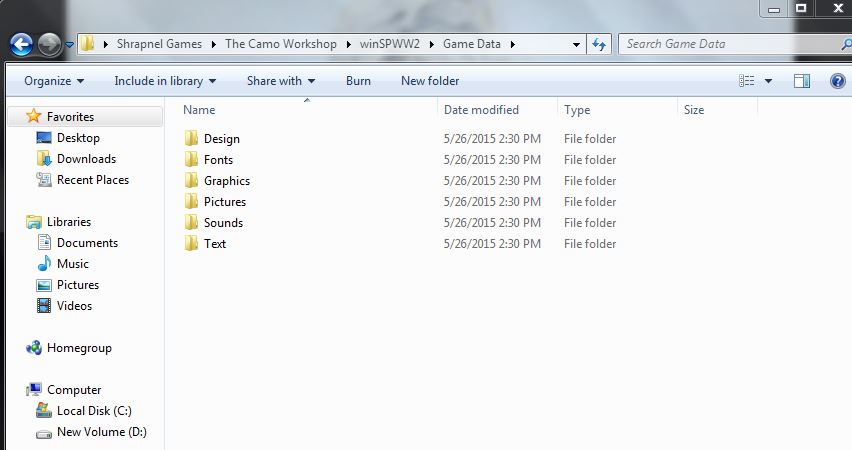The image size is (852, 450).
Task: Click the Burn toolbar button
Action: (x=358, y=81)
